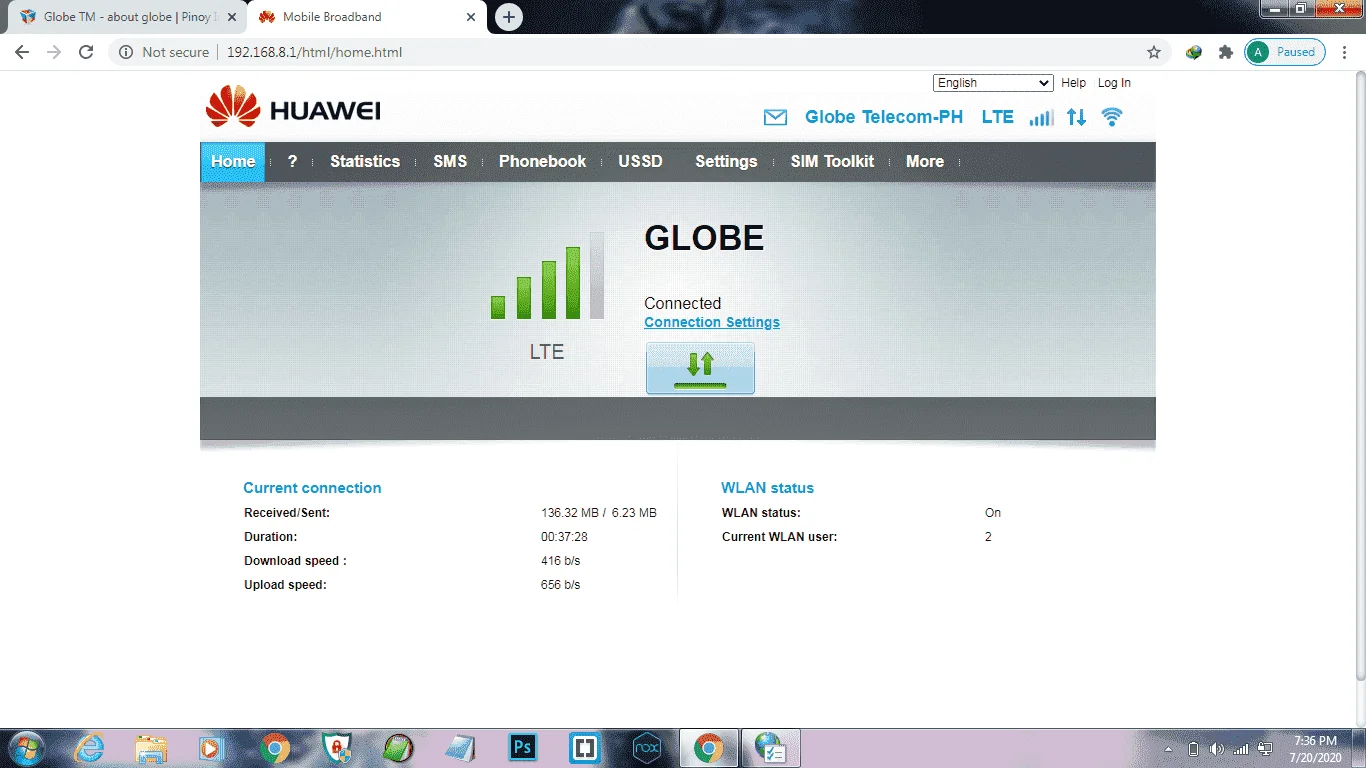
Task: Click the Not secure site info icon
Action: (126, 52)
